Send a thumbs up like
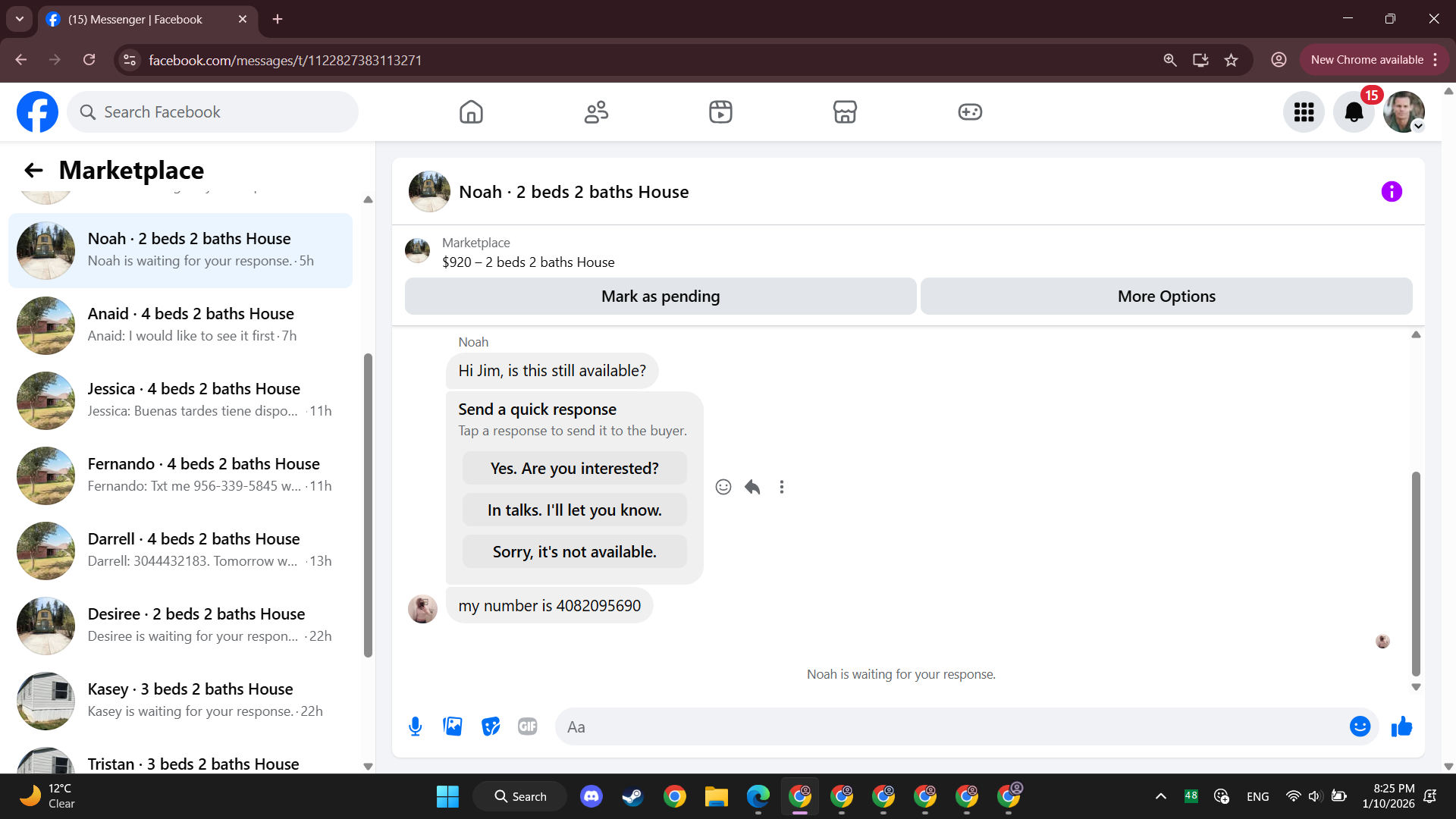The height and width of the screenshot is (819, 1456). 1401,726
